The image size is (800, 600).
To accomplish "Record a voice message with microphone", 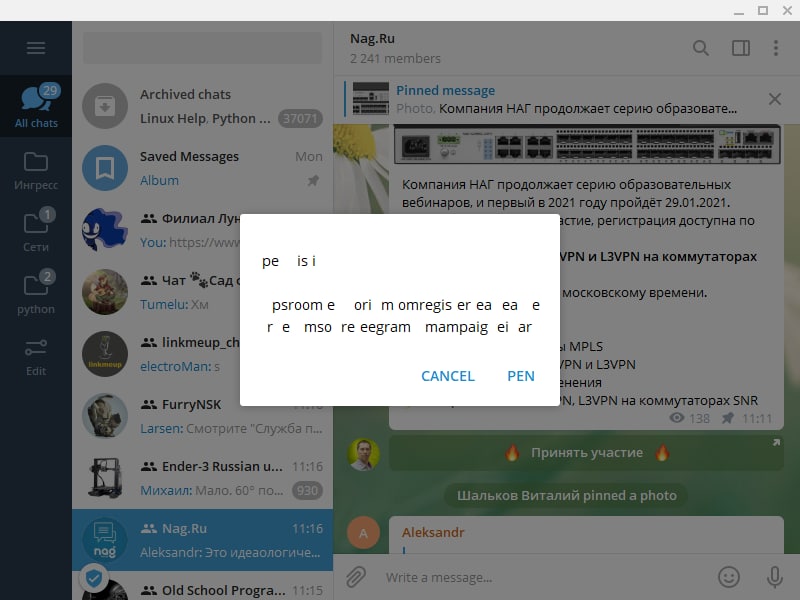I will [774, 577].
